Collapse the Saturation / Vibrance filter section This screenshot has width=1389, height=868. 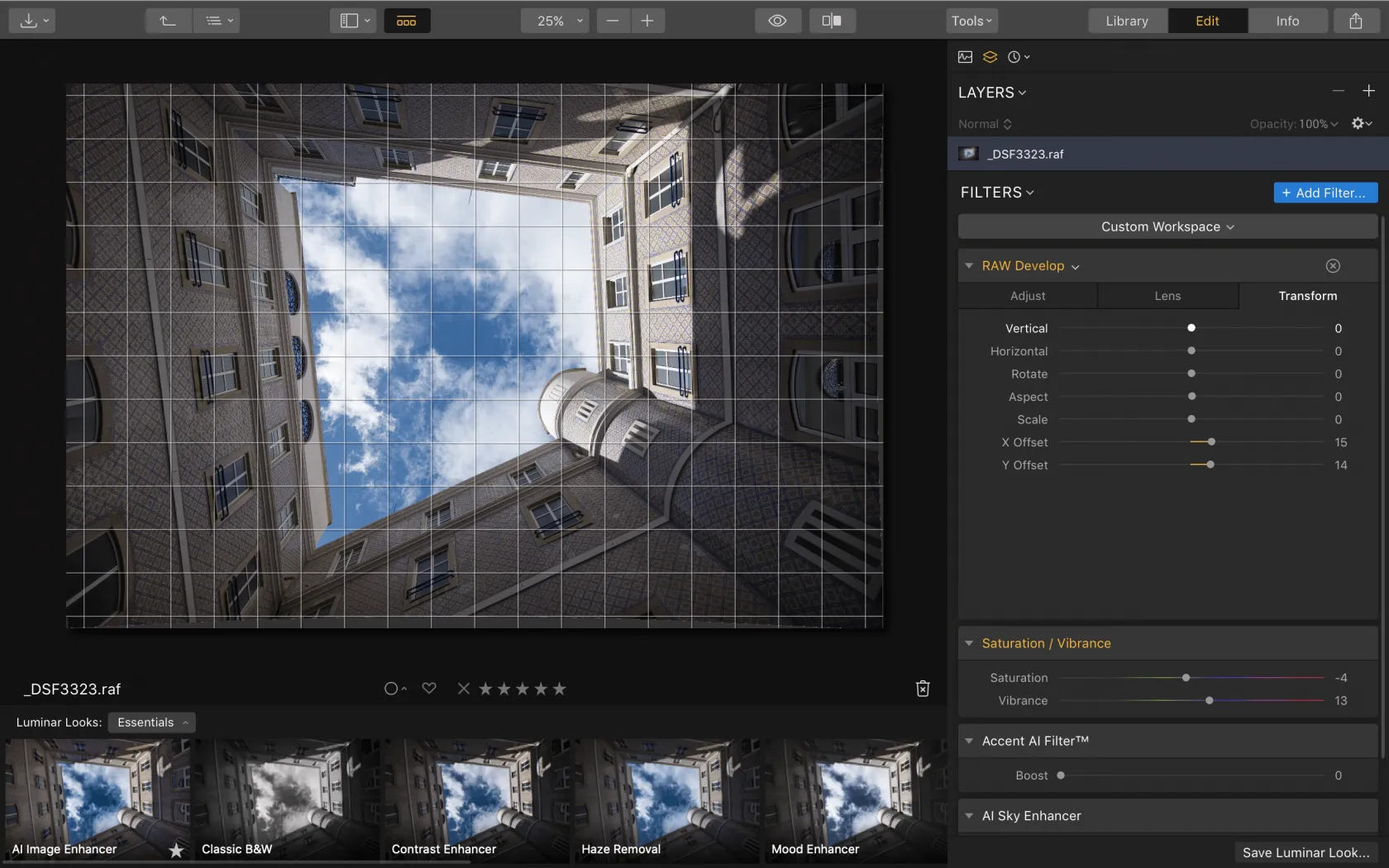[969, 643]
